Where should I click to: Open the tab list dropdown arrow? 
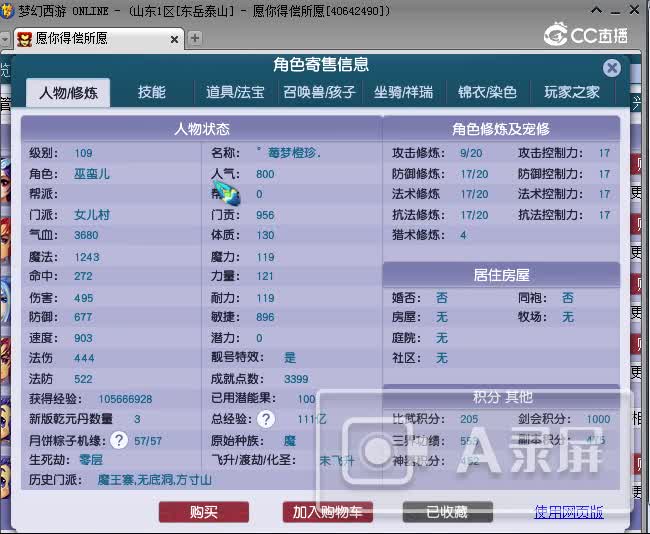5,39
